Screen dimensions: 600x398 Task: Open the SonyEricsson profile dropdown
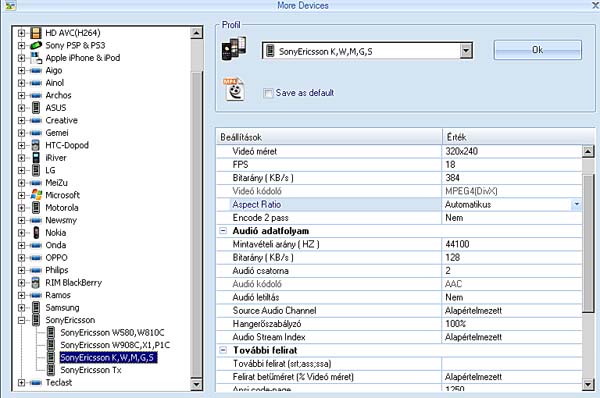click(466, 51)
